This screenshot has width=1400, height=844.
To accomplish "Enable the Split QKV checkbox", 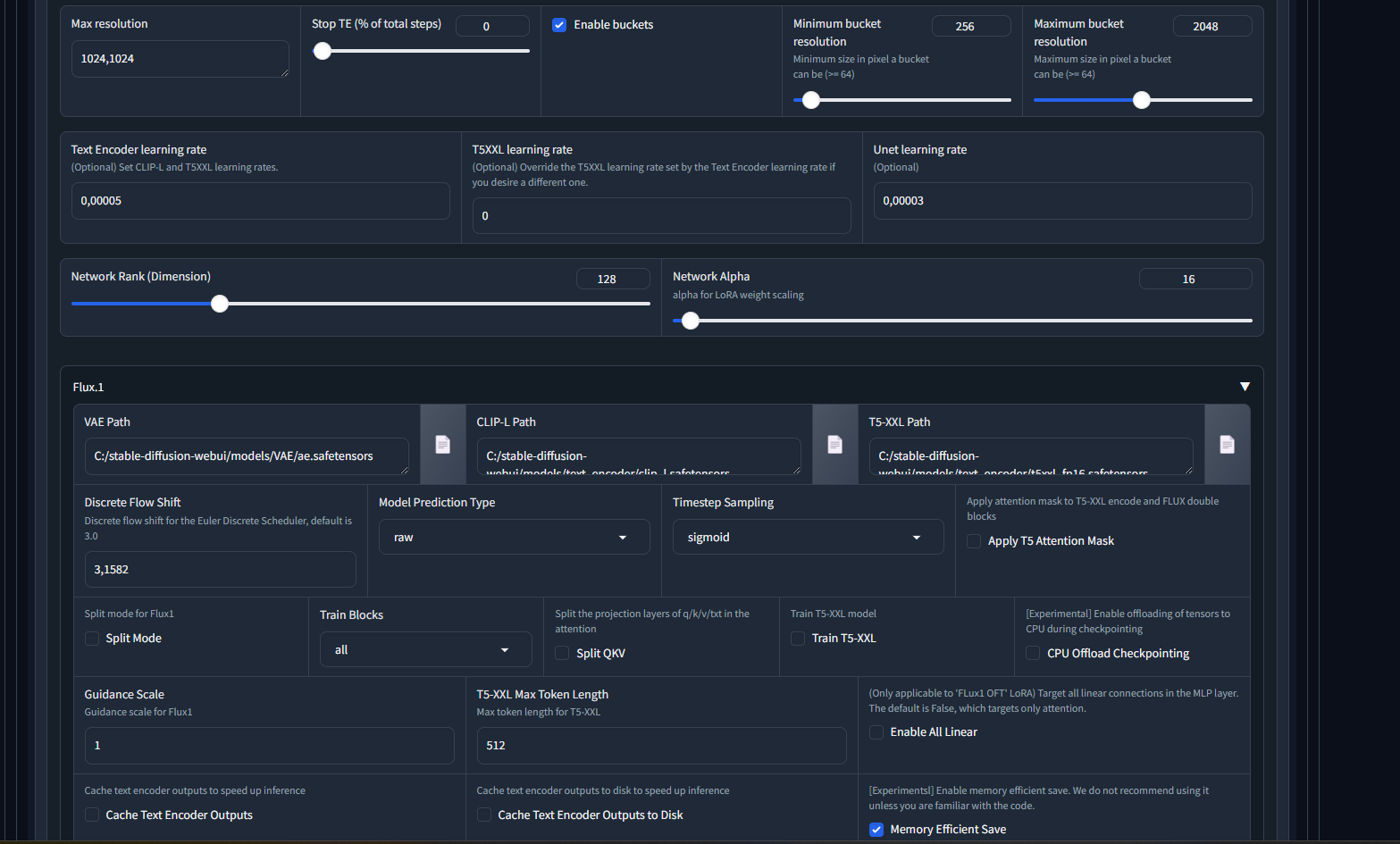I will click(x=562, y=654).
